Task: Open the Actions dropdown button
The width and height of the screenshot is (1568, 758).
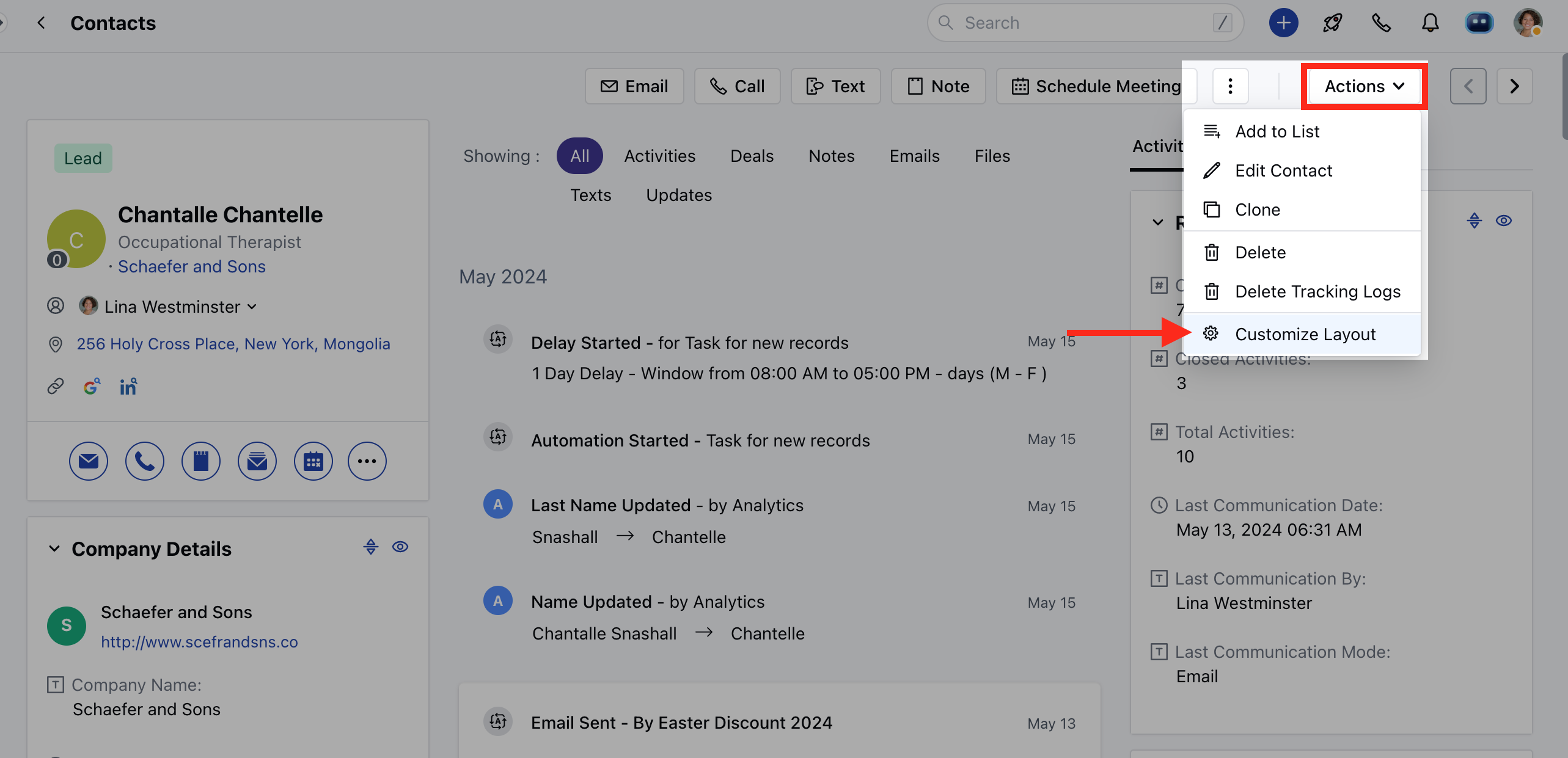Action: pos(1364,86)
